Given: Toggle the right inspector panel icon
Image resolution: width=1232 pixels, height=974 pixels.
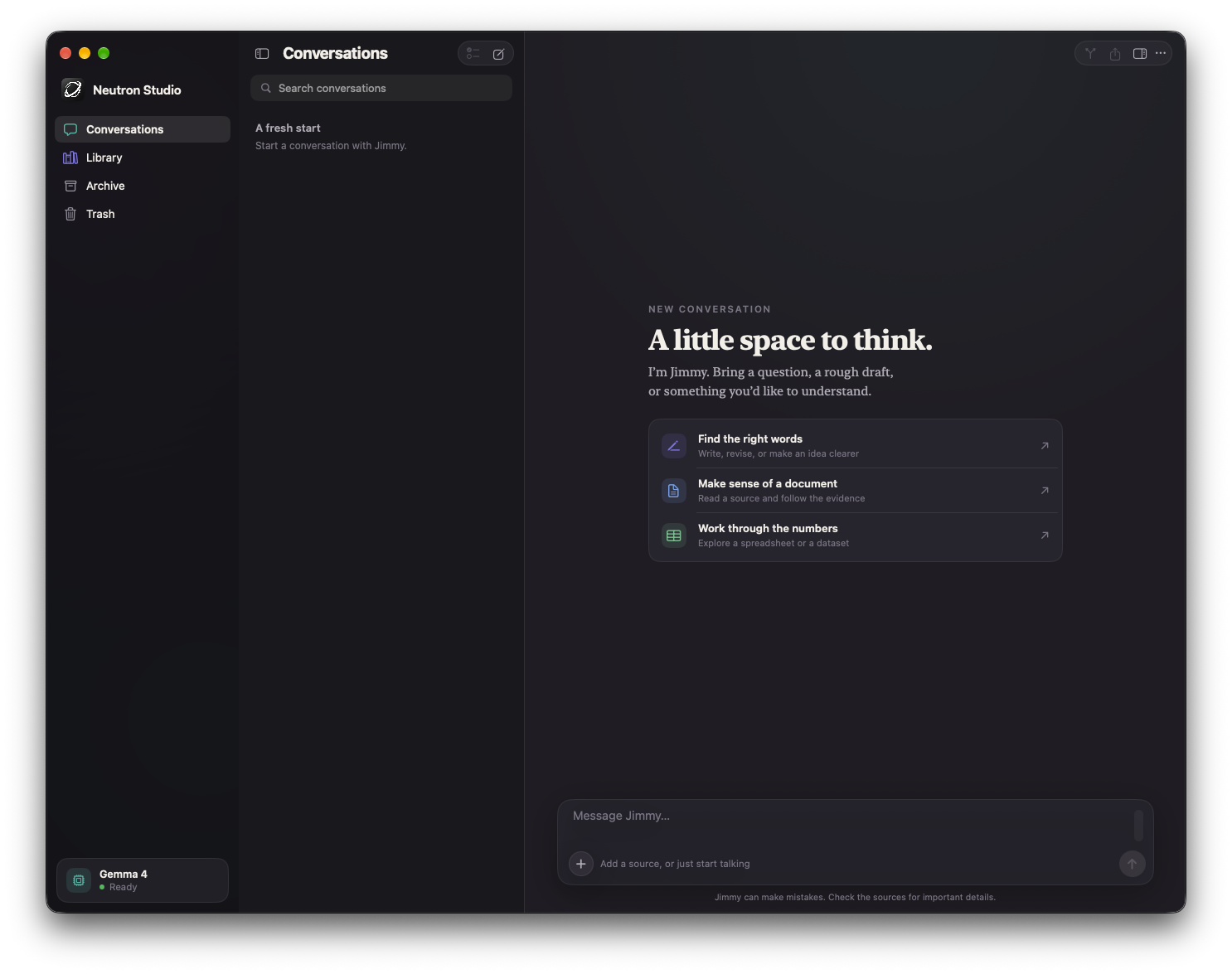Looking at the screenshot, I should coord(1140,54).
